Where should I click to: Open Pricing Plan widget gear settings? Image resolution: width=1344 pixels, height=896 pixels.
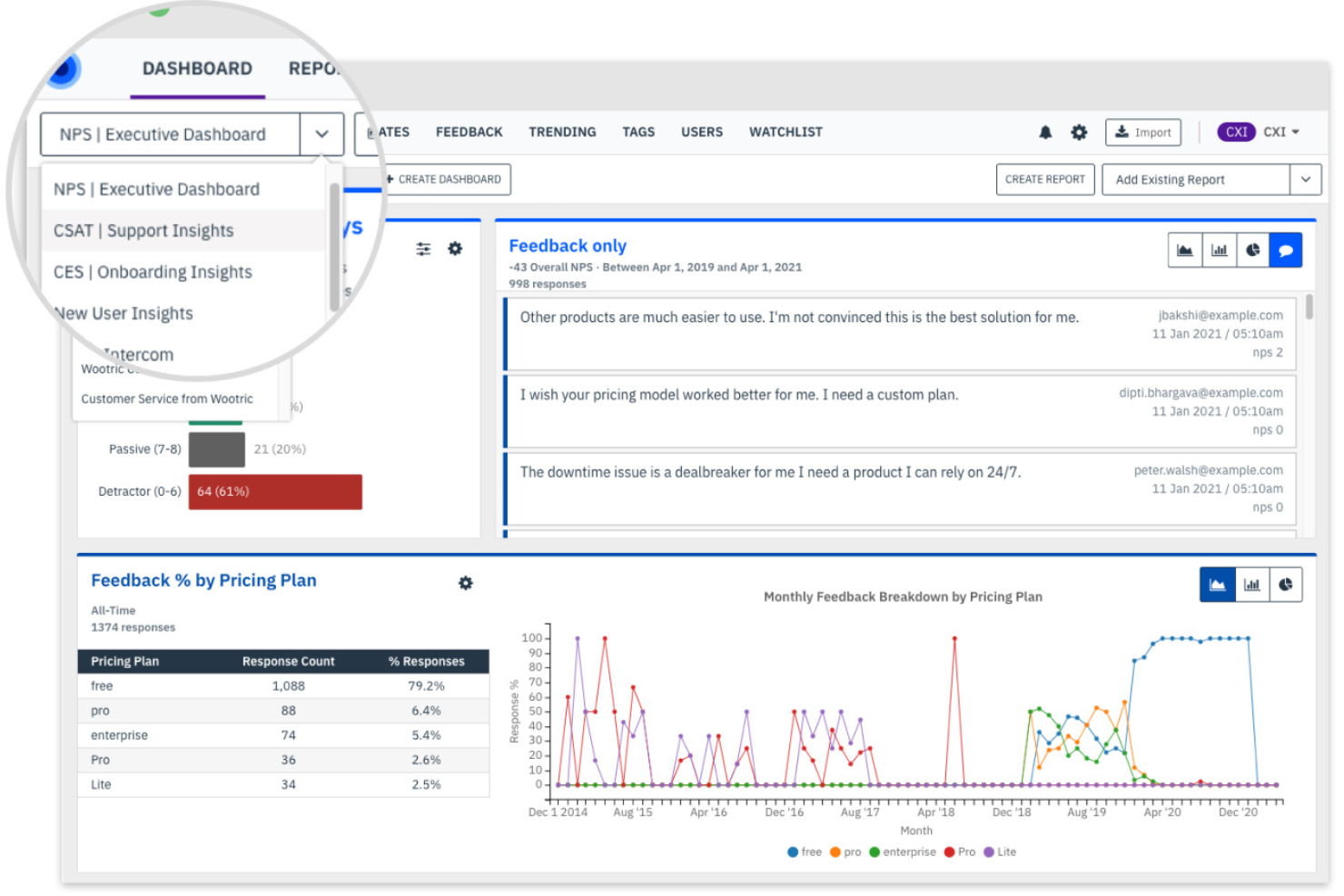click(465, 583)
